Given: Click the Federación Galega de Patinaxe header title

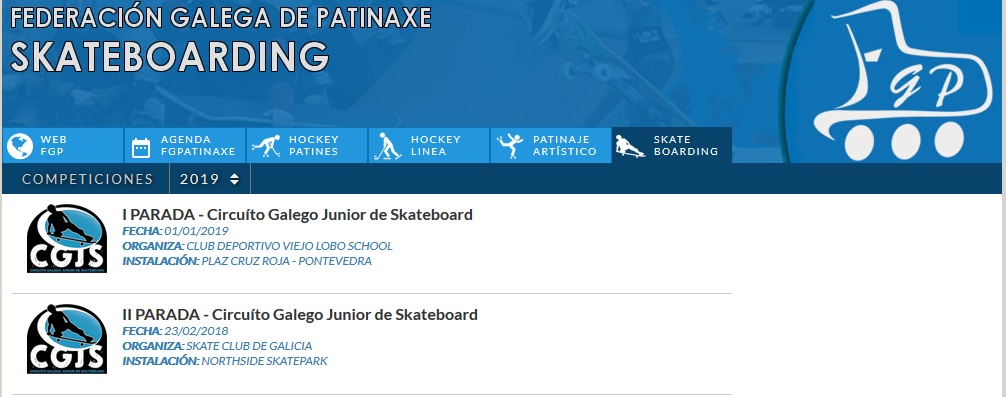Looking at the screenshot, I should pyautogui.click(x=221, y=17).
